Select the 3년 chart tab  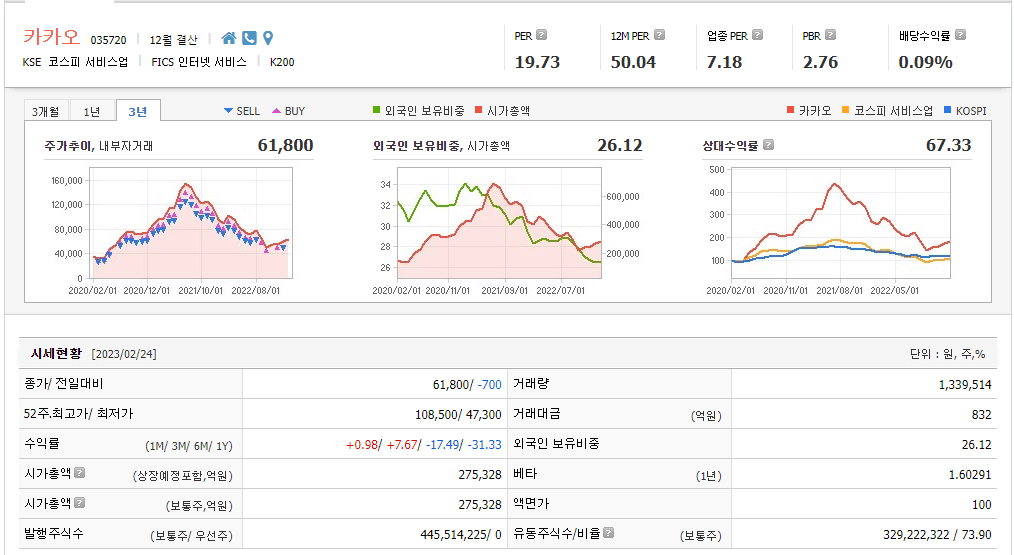(138, 111)
